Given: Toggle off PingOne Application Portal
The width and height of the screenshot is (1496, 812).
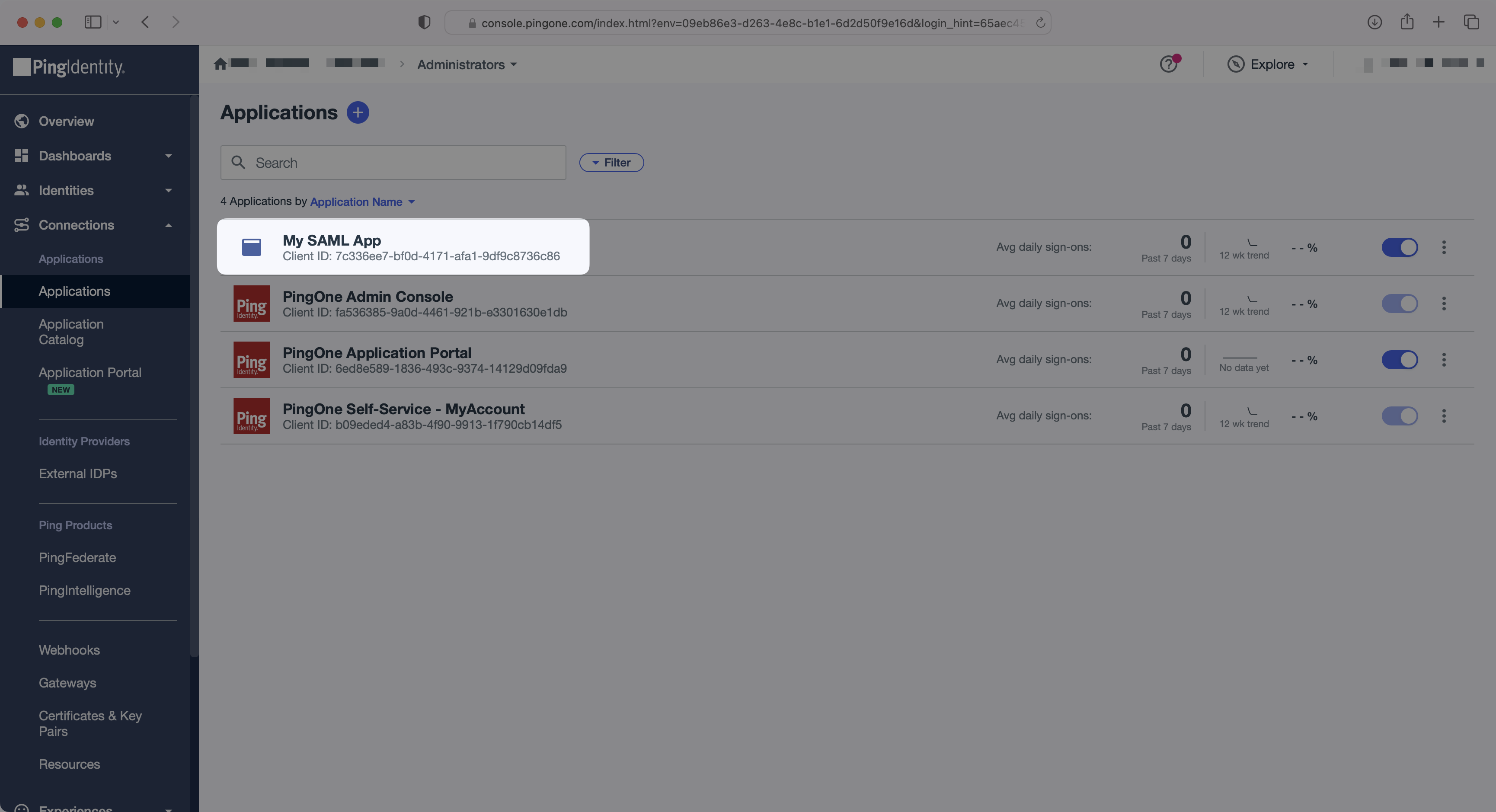Looking at the screenshot, I should (1399, 360).
